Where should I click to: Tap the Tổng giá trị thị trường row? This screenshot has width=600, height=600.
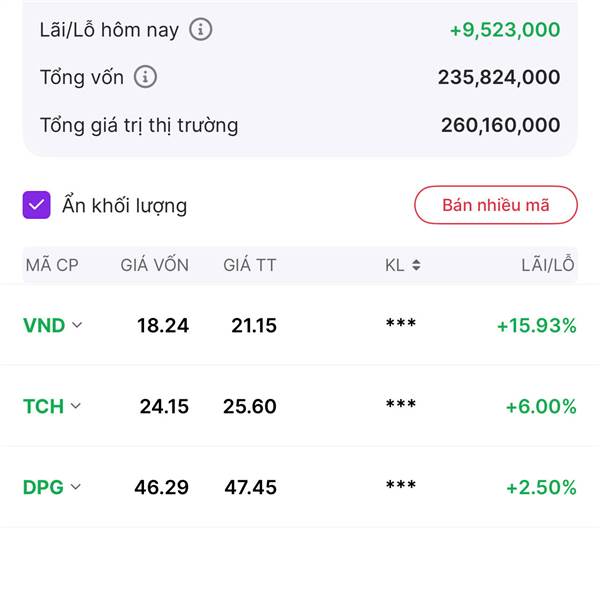(x=300, y=125)
